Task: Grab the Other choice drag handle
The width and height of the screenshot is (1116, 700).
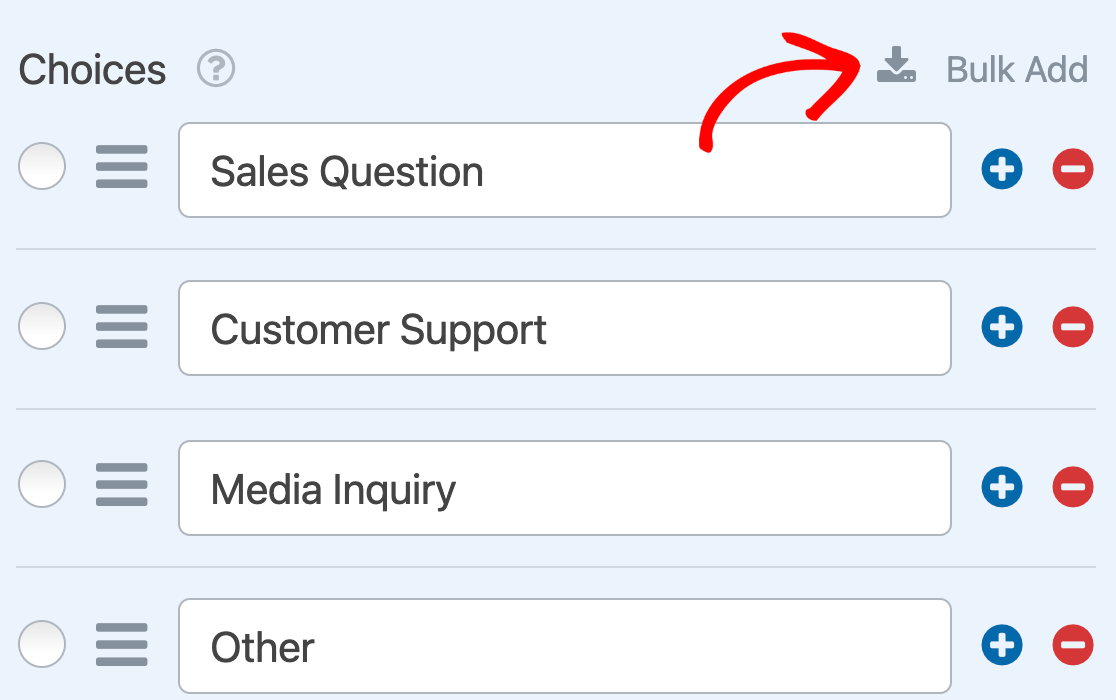Action: click(122, 645)
